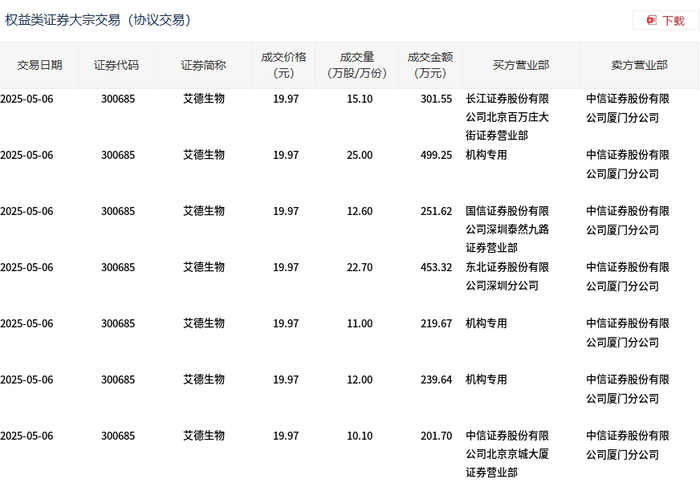This screenshot has height=483, width=700.
Task: Select volume cell 12.60
Action: click(x=360, y=211)
